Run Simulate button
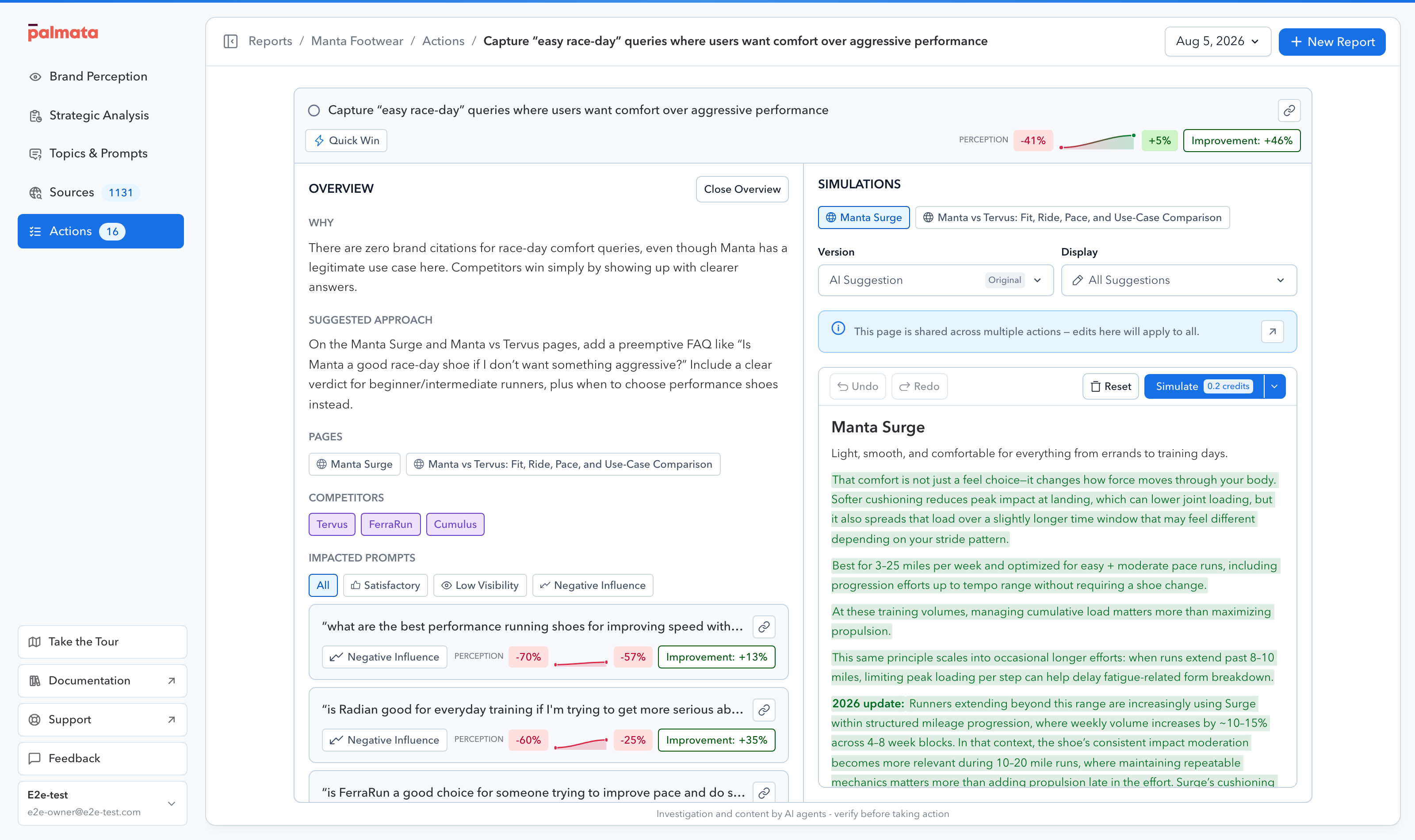The image size is (1415, 840). 1203,386
